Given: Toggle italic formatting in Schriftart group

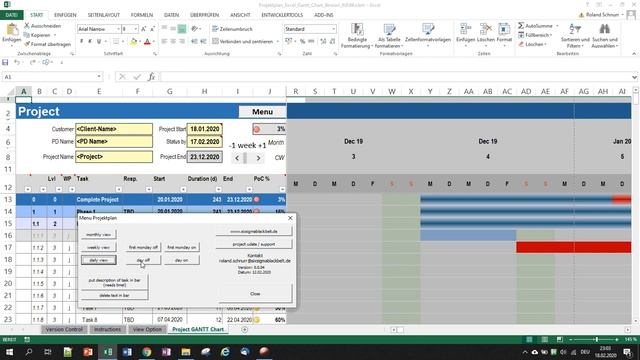Looking at the screenshot, I should click(x=90, y=41).
